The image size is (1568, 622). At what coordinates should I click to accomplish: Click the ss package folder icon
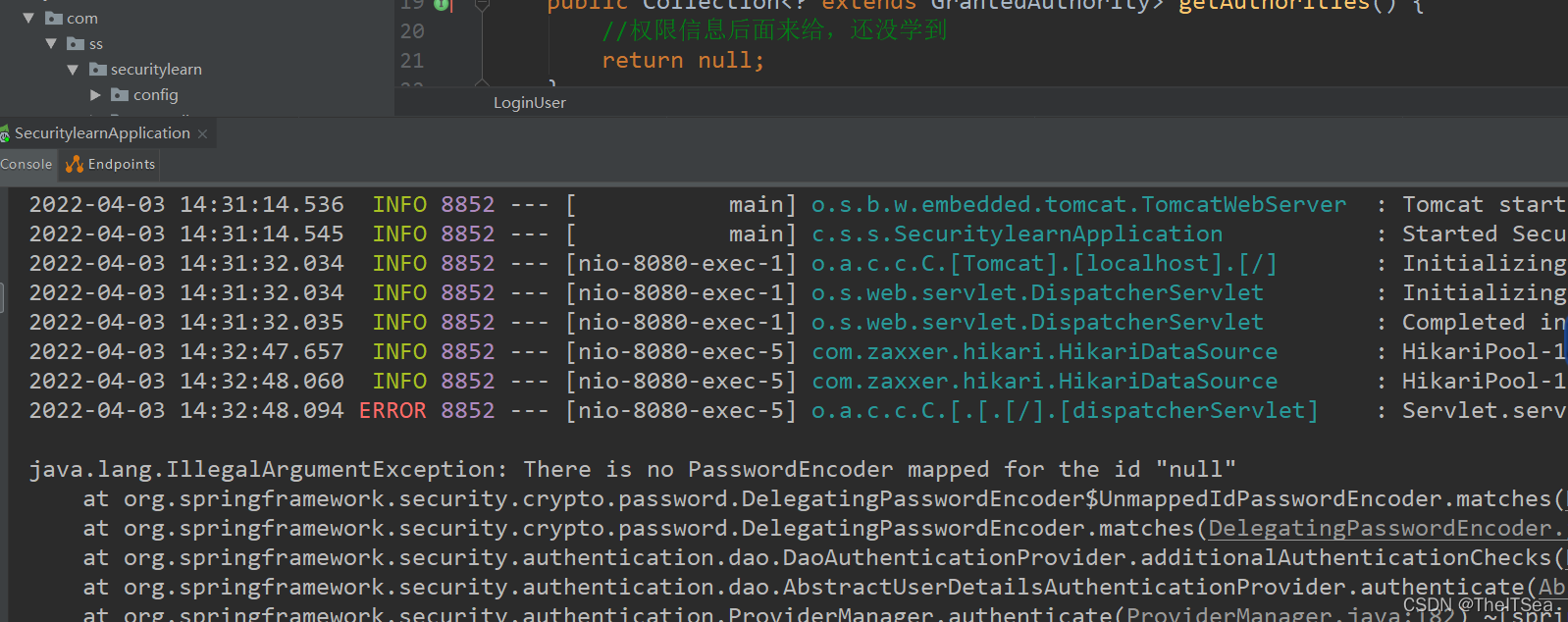pos(76,43)
